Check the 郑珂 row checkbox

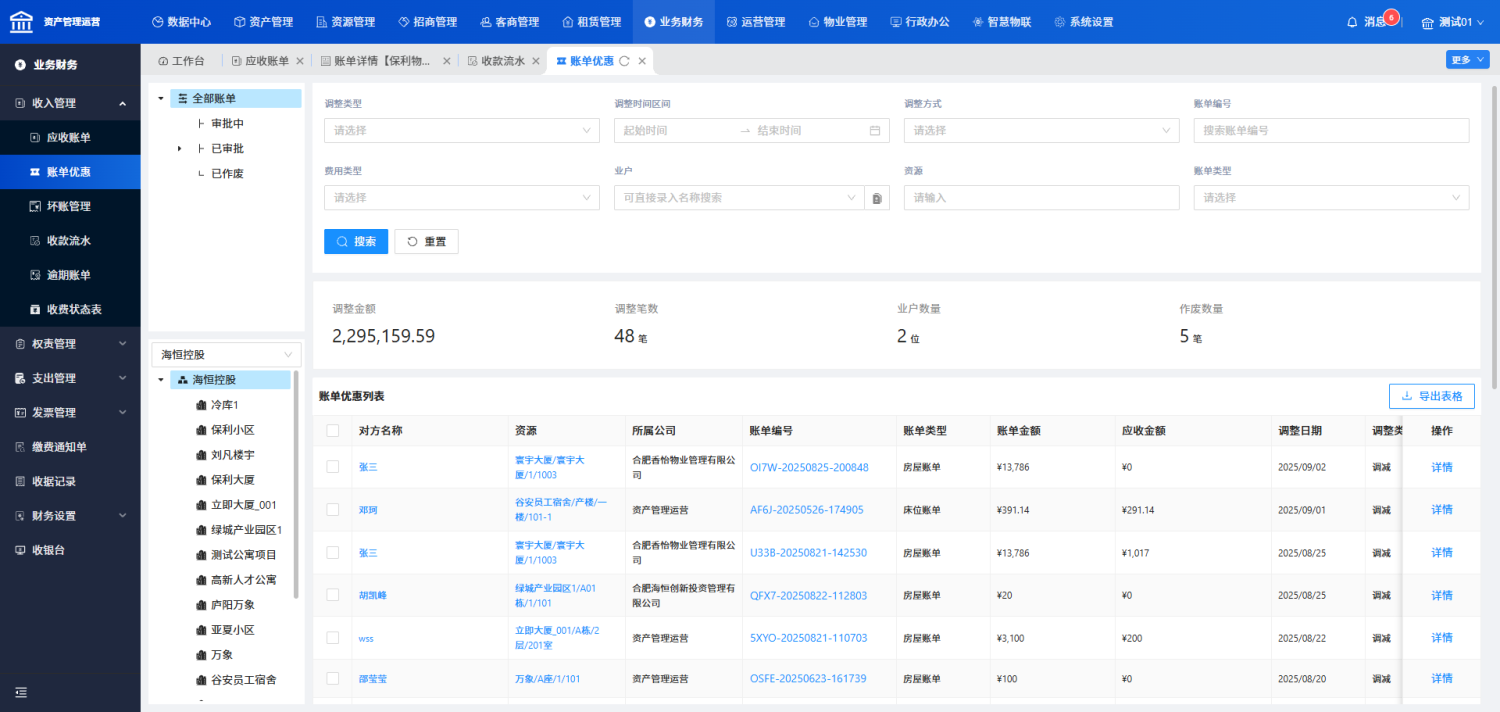[x=333, y=510]
